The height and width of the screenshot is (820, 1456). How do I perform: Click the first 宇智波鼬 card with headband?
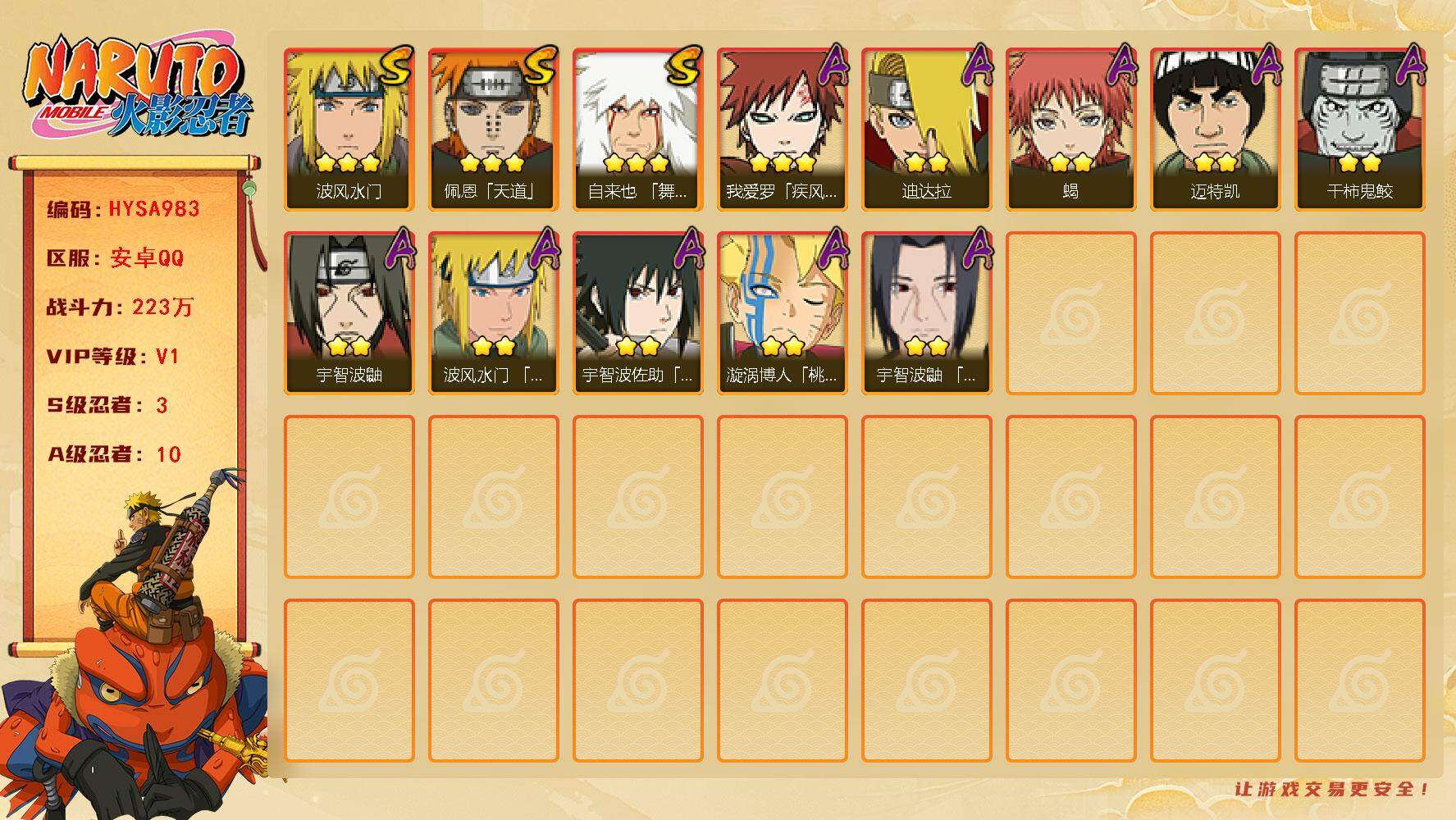[x=349, y=313]
